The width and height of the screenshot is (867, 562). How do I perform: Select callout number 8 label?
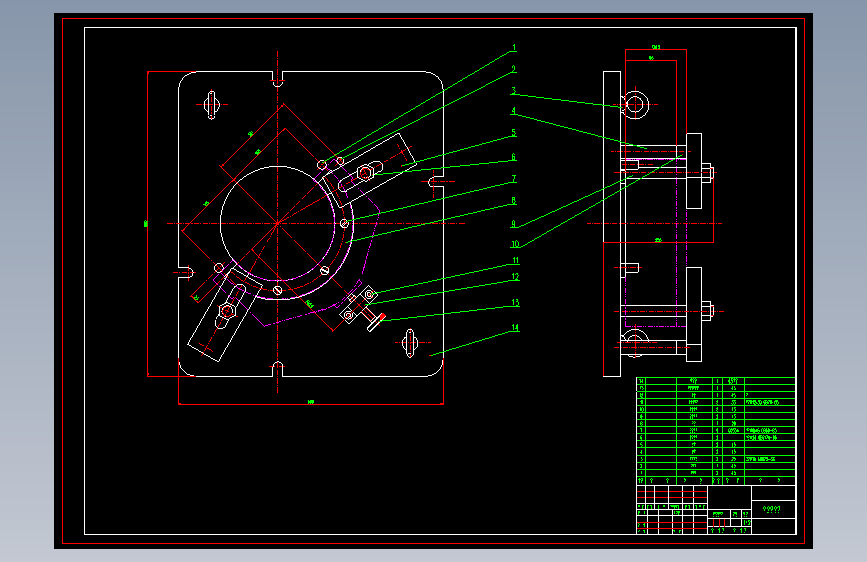coord(514,201)
